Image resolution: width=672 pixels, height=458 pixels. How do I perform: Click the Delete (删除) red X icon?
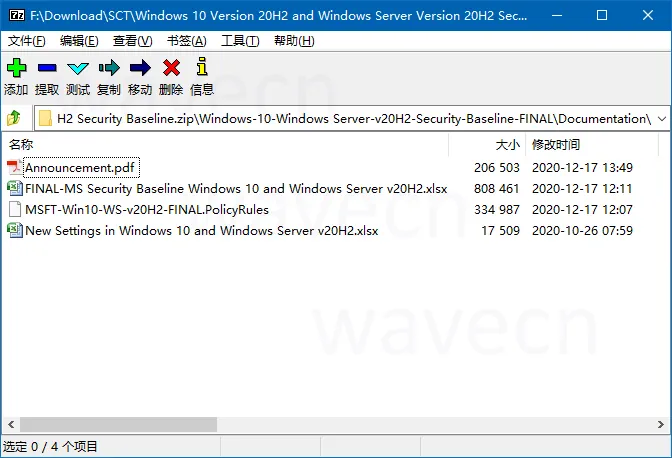click(171, 68)
